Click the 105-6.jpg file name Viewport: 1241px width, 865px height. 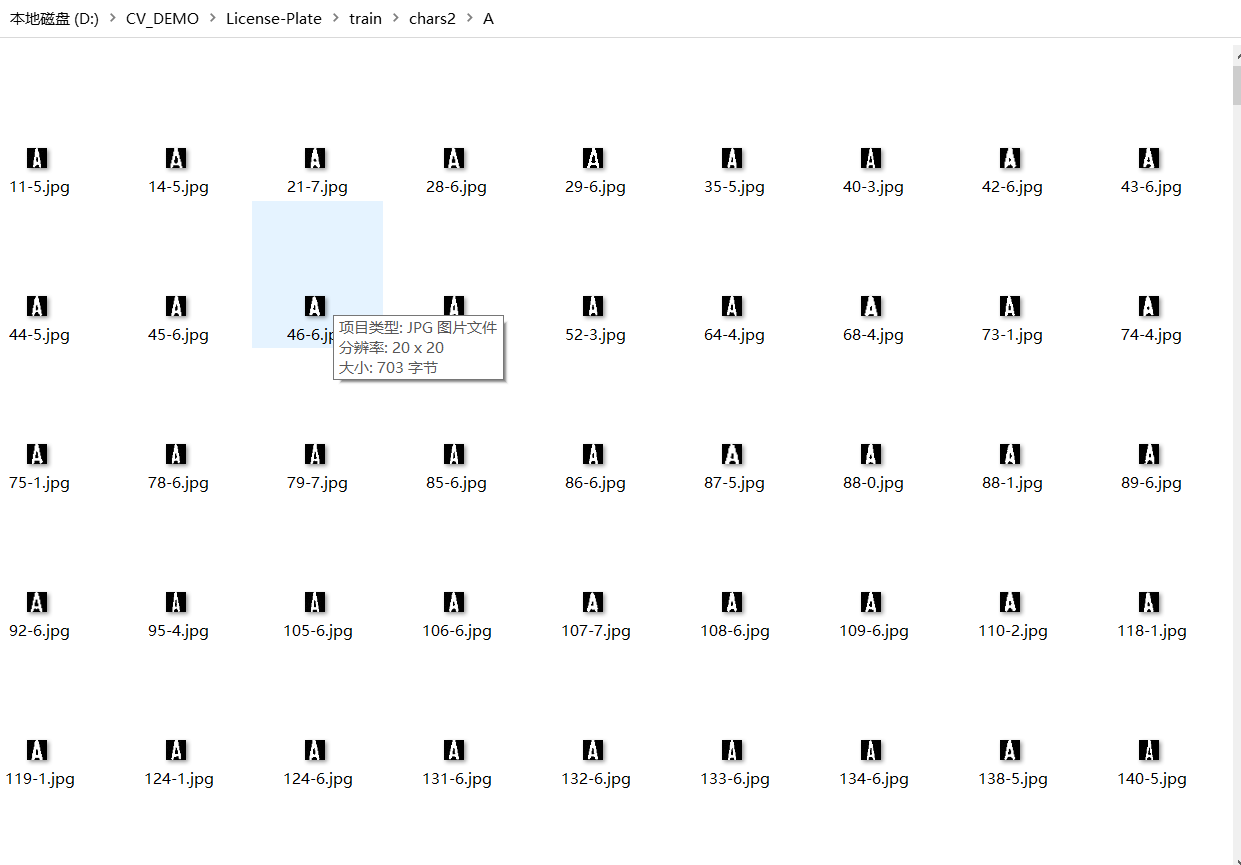318,631
